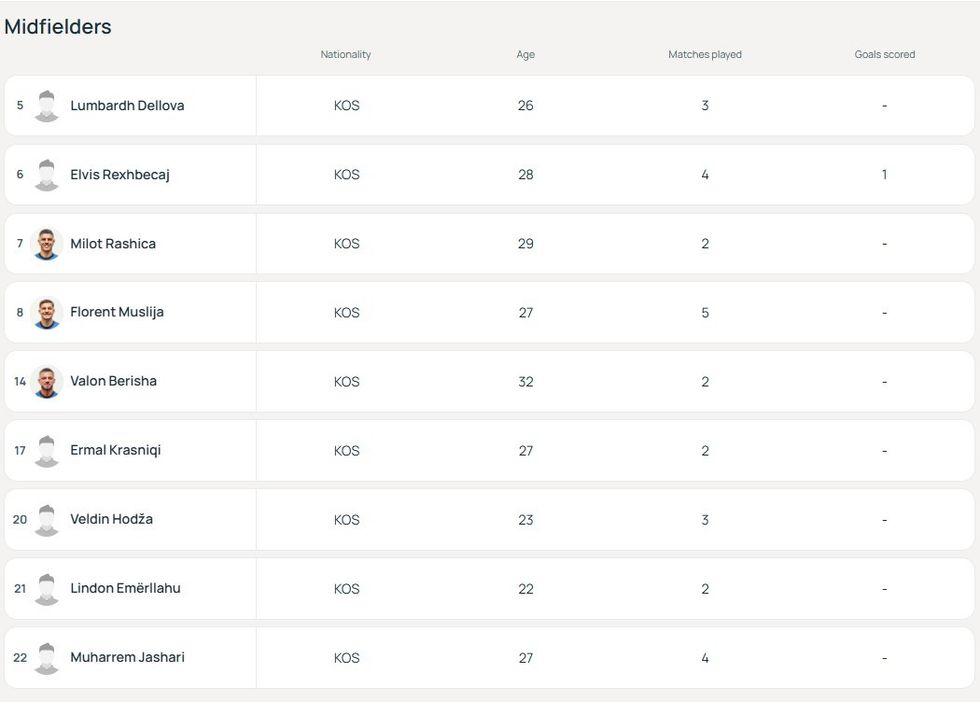Select Valon Berisha's name
Viewport: 980px width, 702px height.
(x=113, y=382)
